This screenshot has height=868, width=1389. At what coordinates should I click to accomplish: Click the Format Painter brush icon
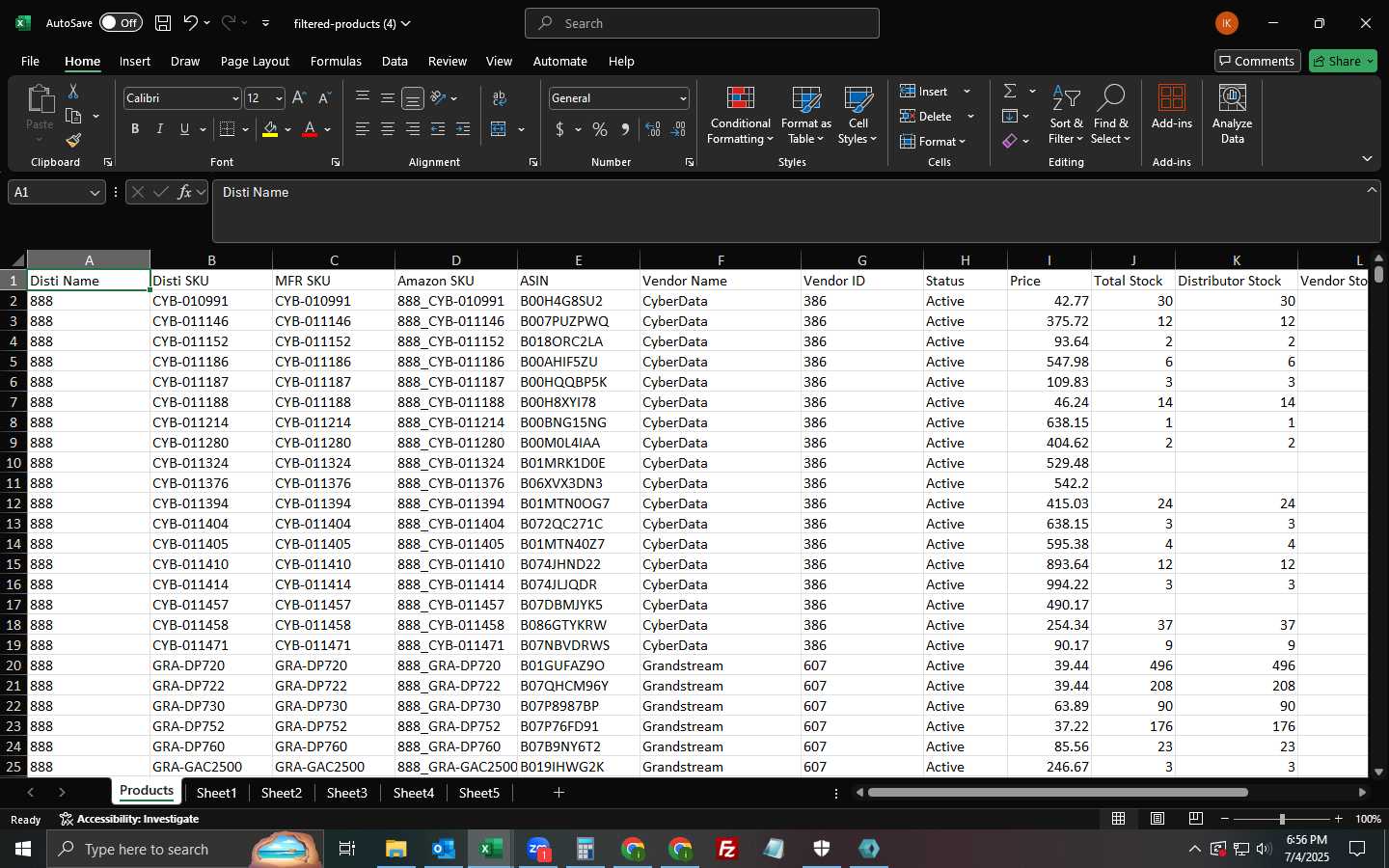[x=73, y=140]
